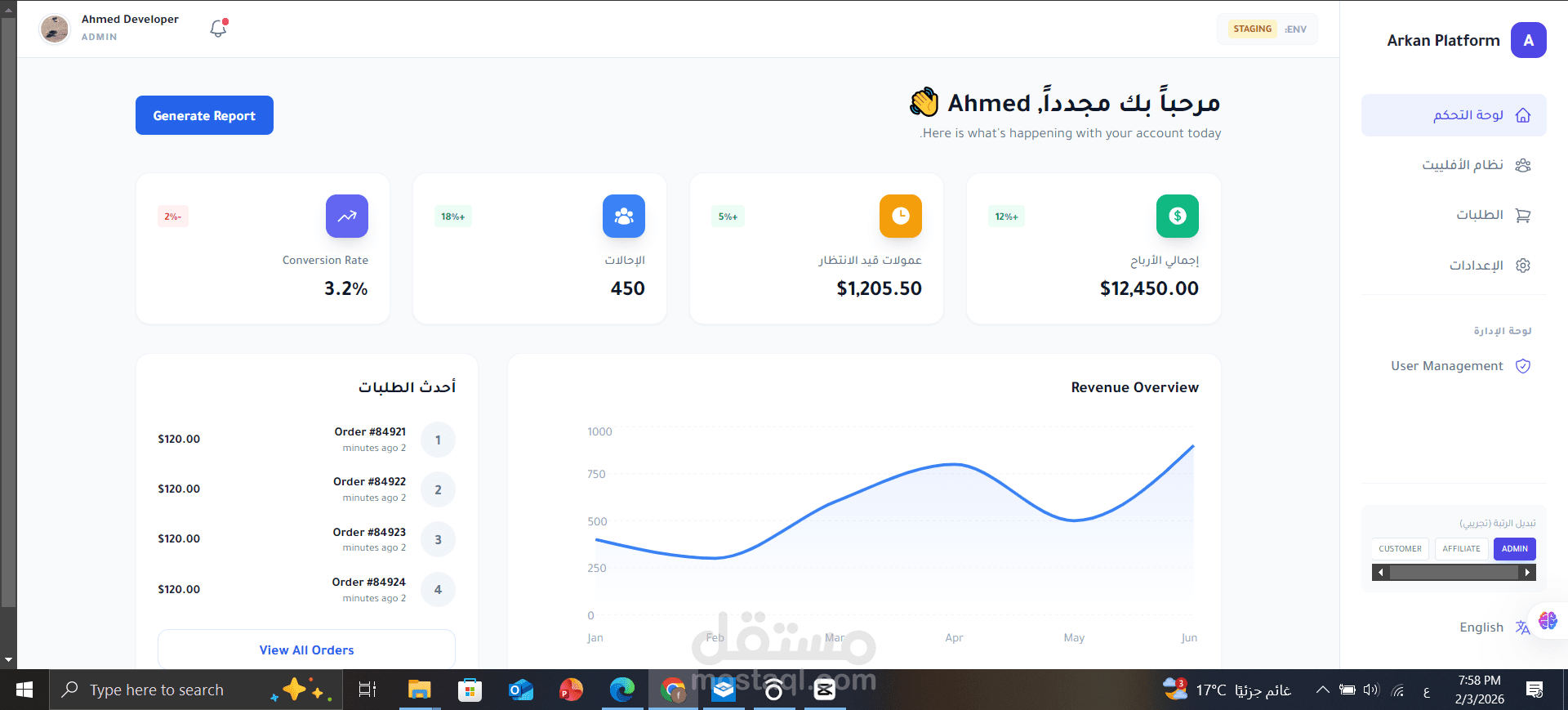Click the User Management shield icon
This screenshot has height=710, width=1568.
pyautogui.click(x=1523, y=366)
